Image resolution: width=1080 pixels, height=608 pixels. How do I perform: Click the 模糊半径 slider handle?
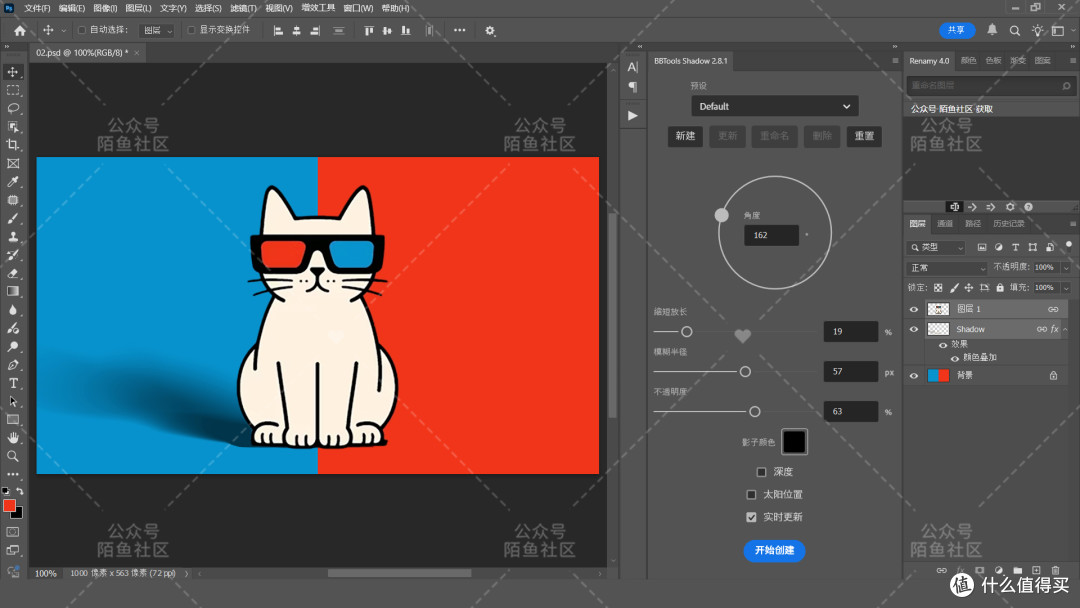[745, 372]
